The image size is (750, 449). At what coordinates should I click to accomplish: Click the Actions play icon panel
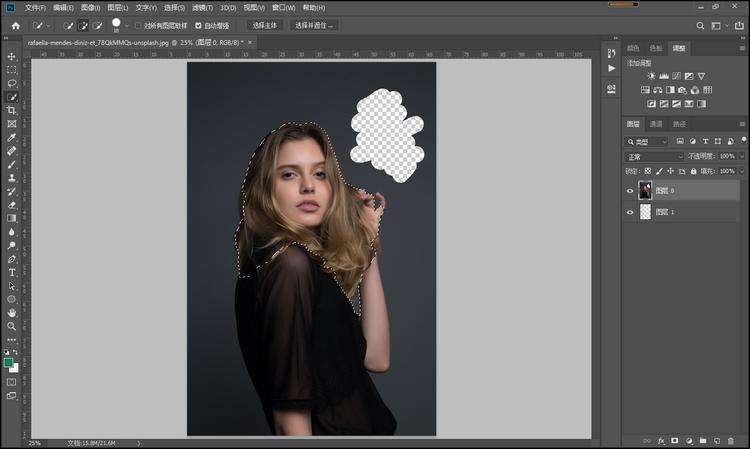(611, 68)
